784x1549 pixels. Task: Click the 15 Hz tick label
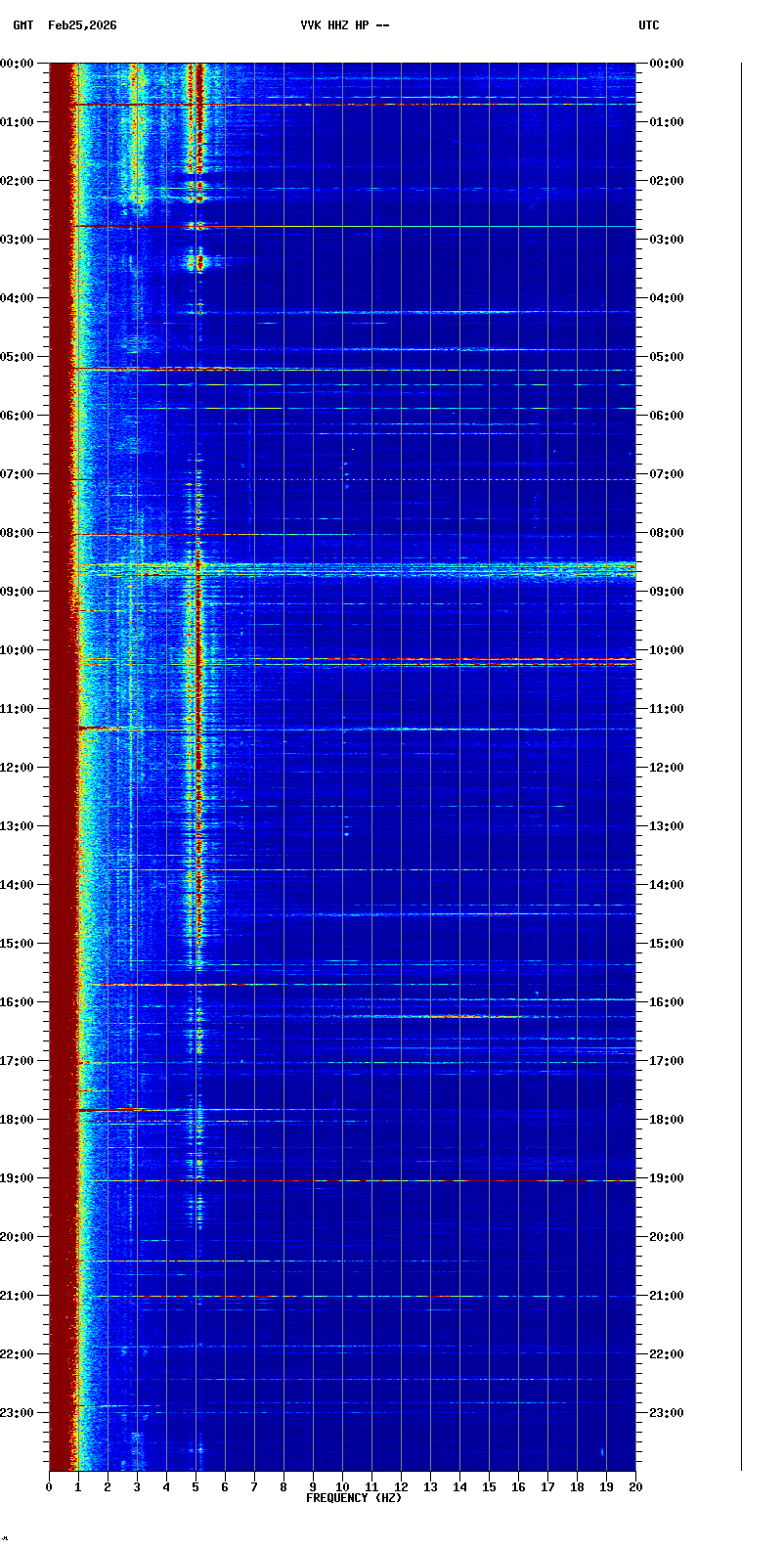tap(489, 1487)
